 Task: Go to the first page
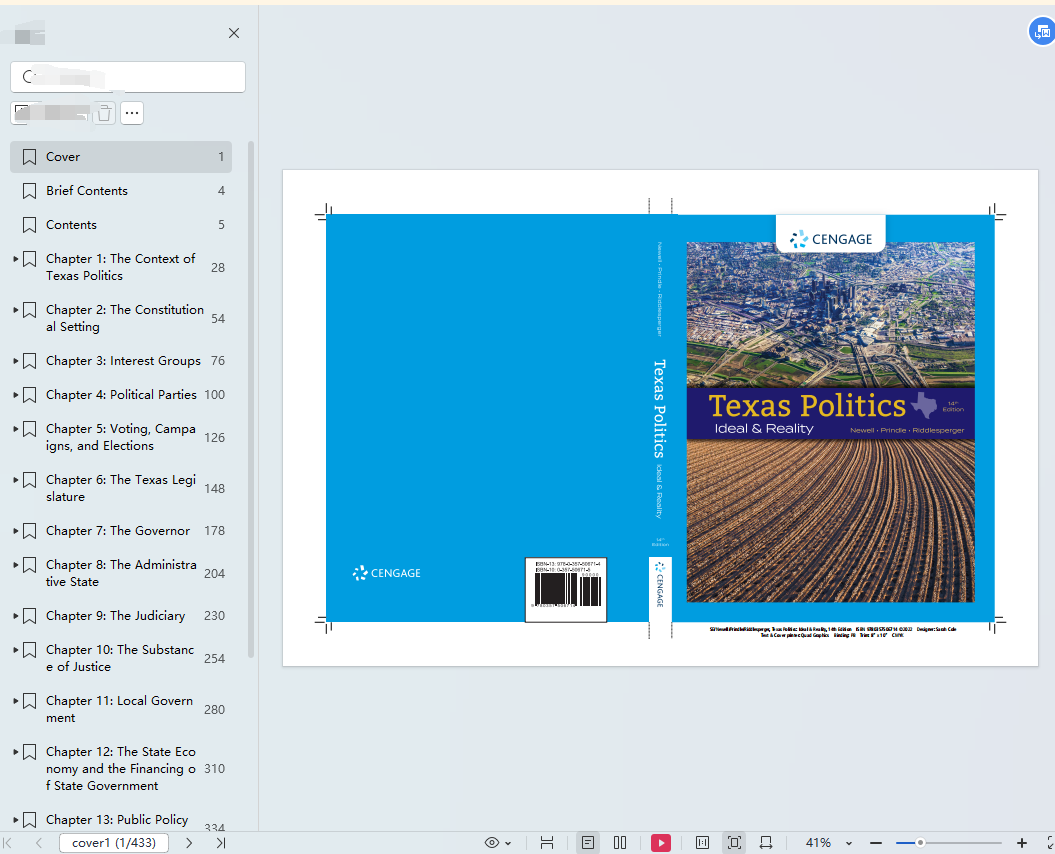coord(8,843)
